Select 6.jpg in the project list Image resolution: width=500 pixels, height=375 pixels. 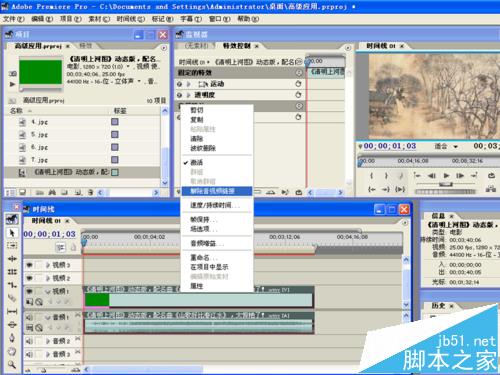[x=40, y=147]
